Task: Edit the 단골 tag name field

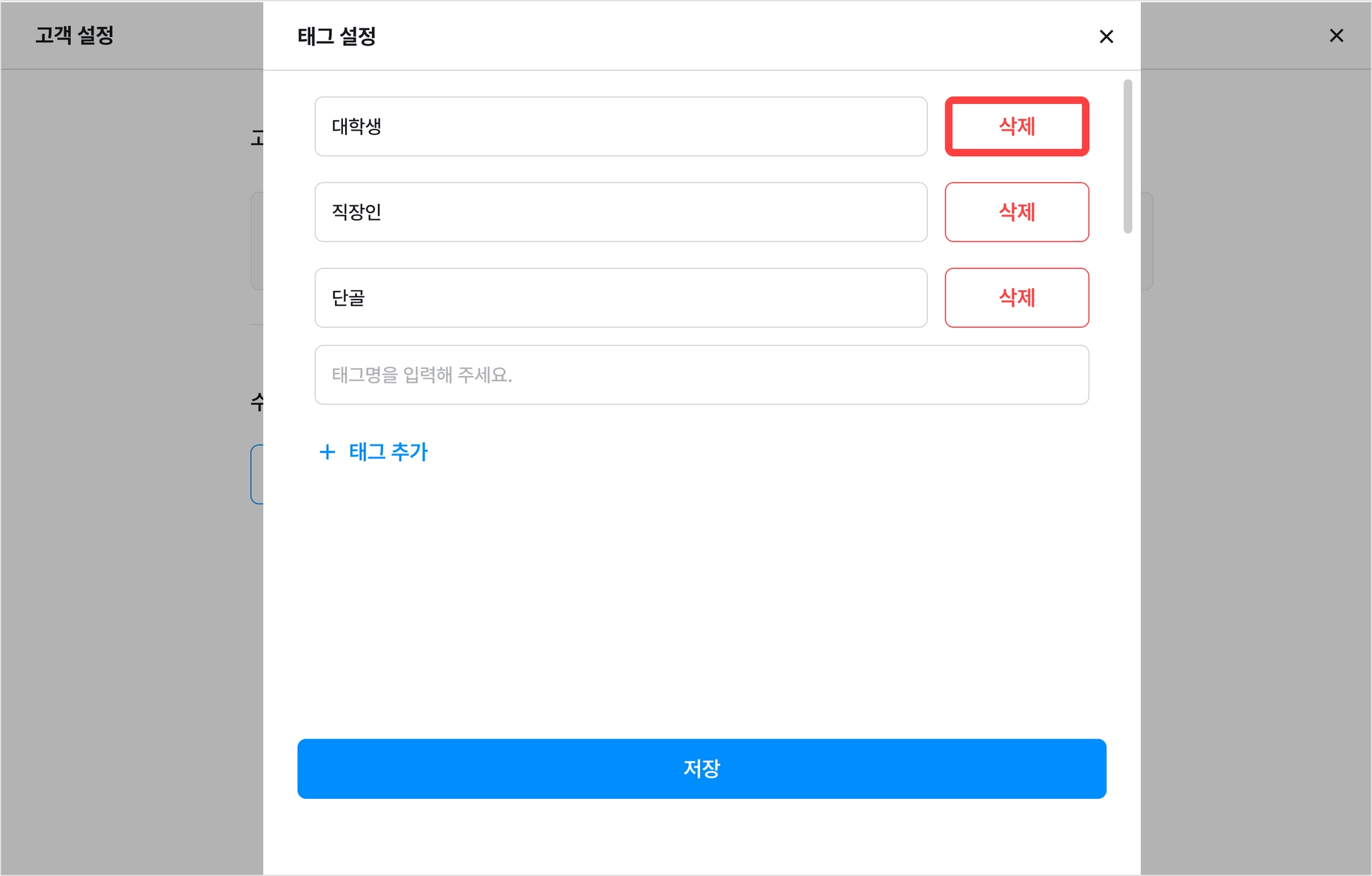Action: tap(621, 298)
